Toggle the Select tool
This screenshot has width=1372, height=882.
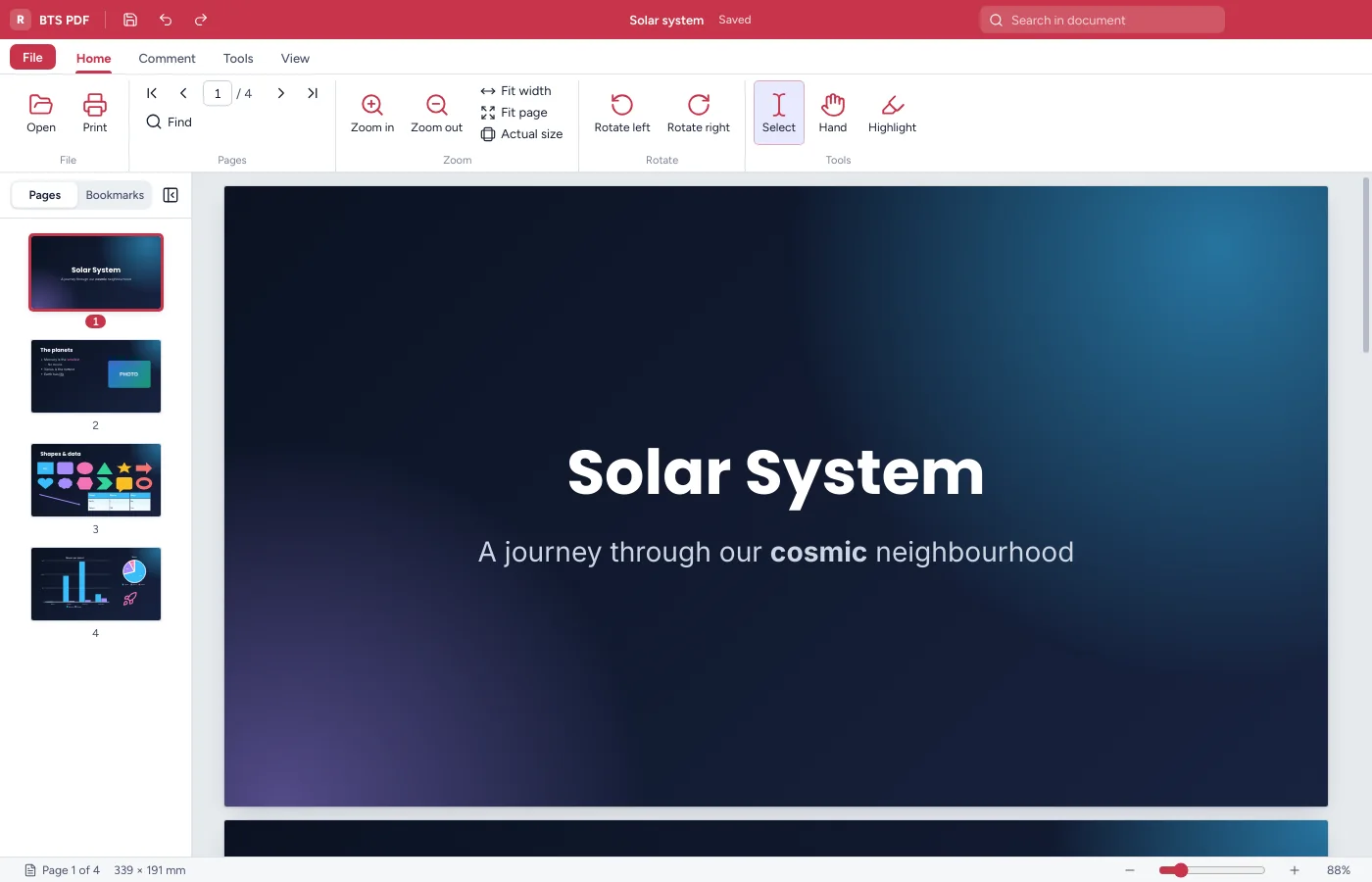(x=779, y=113)
